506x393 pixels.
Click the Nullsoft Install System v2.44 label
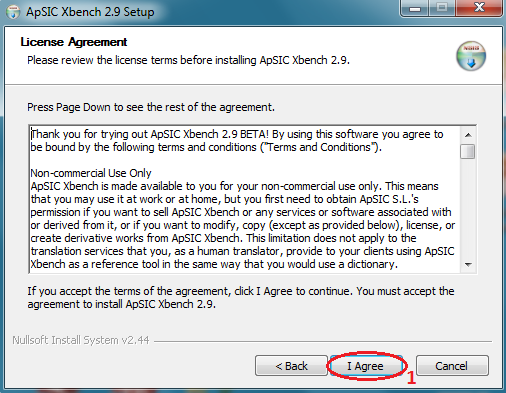(81, 340)
